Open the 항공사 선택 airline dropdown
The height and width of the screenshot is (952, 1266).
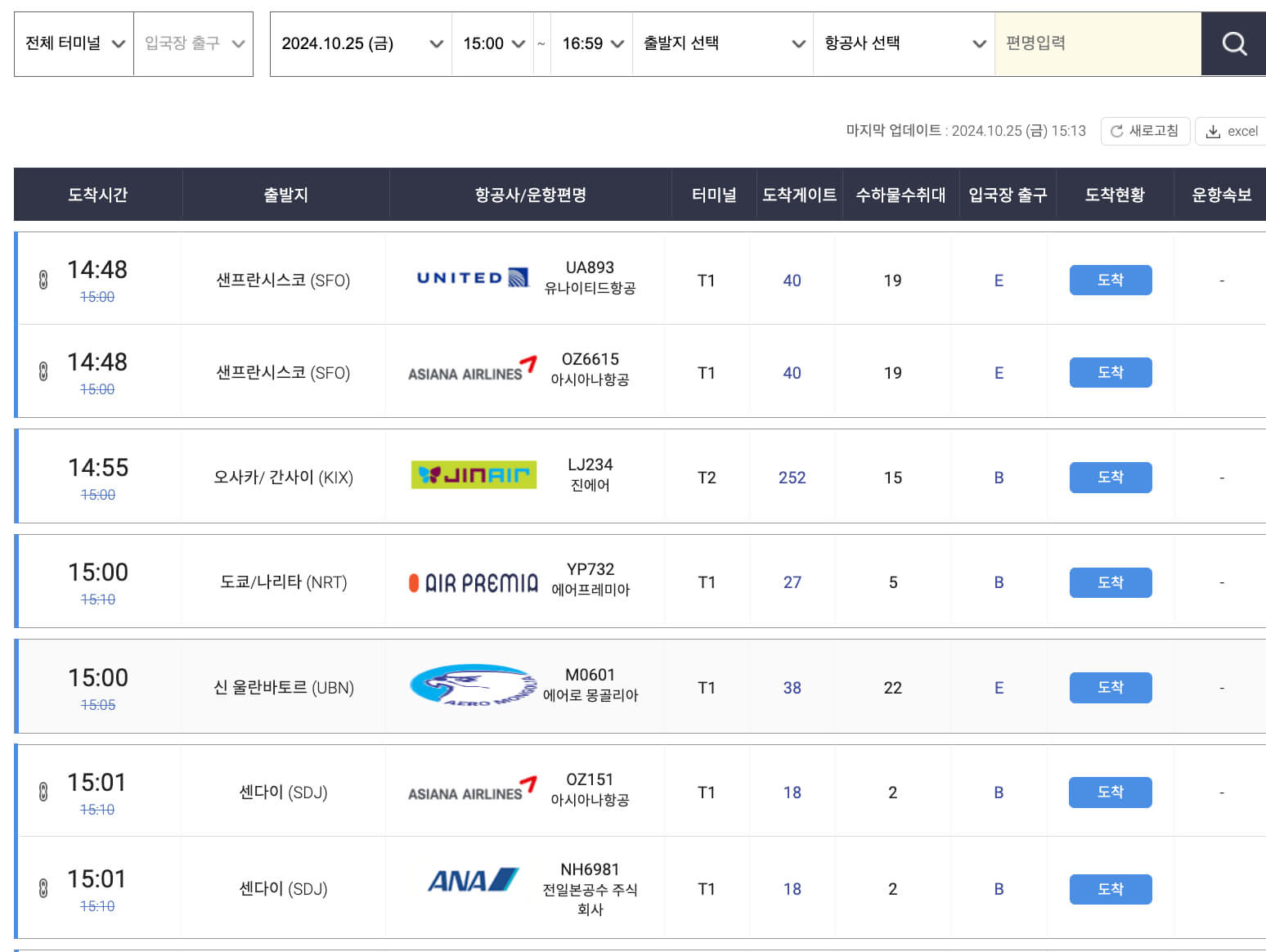[x=904, y=43]
